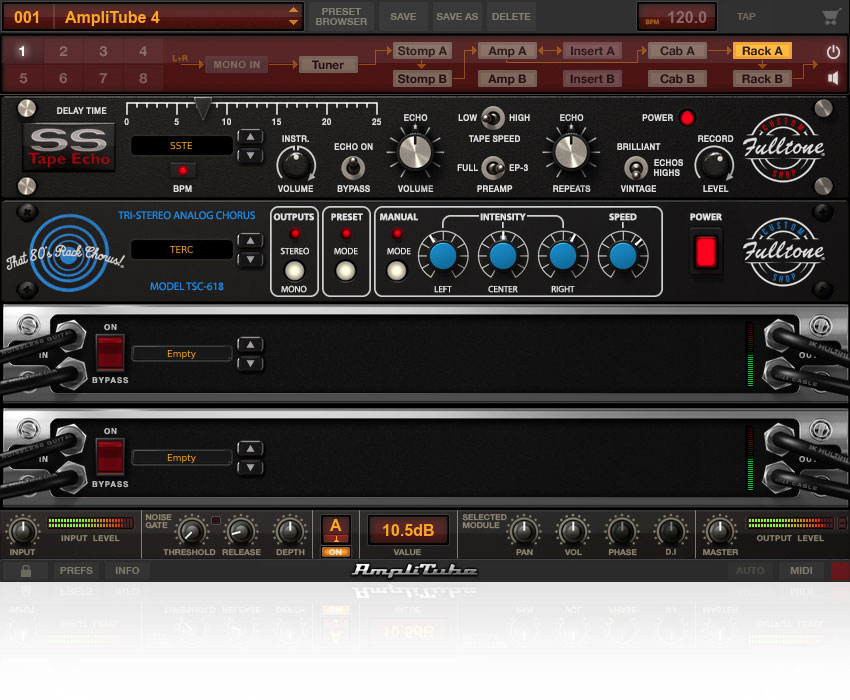Adjust chorus LEFT intensity knob
This screenshot has height=700, width=850.
click(443, 256)
